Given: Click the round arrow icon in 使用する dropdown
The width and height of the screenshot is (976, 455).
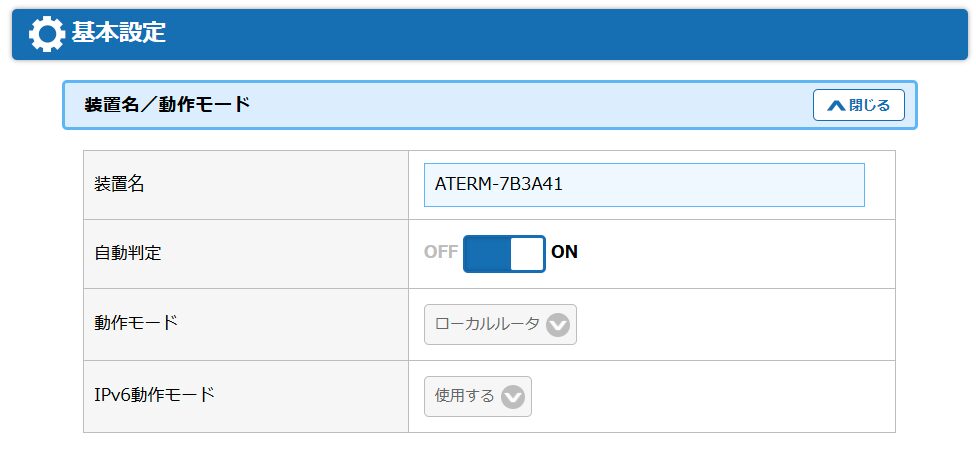Looking at the screenshot, I should point(513,396).
